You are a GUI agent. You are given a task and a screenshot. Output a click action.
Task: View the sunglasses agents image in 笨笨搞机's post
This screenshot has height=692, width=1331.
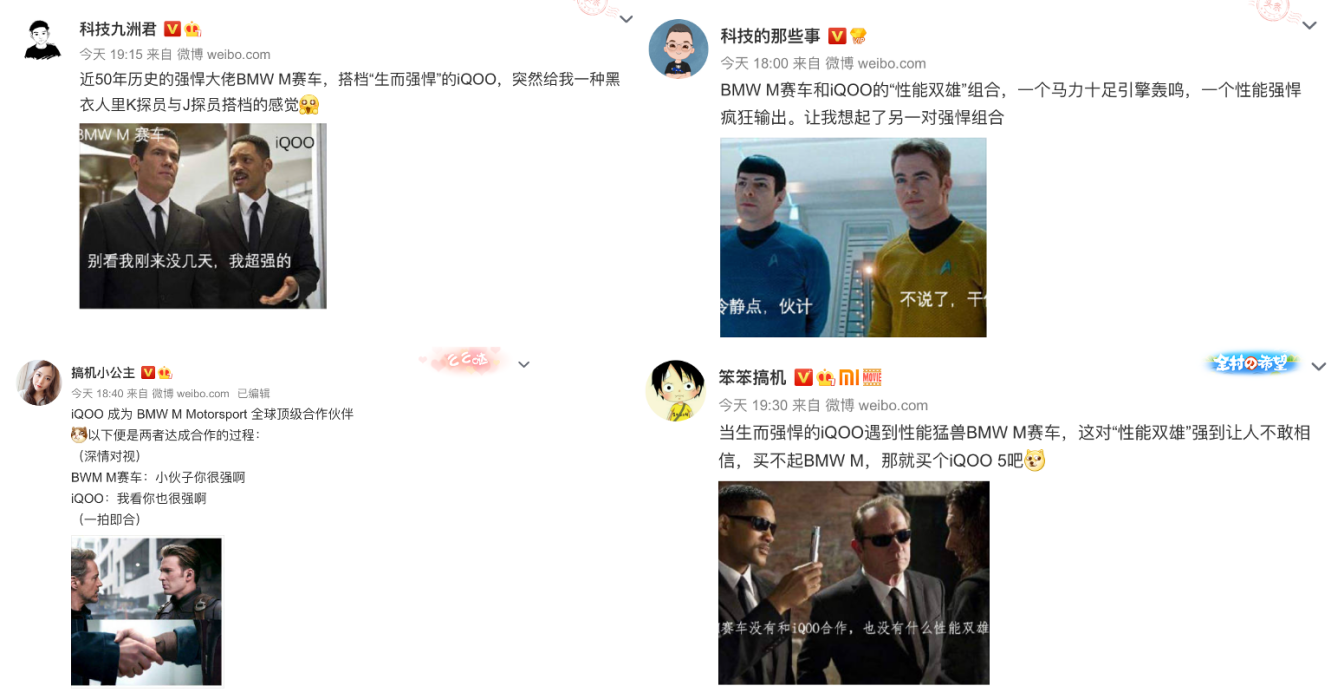(854, 583)
